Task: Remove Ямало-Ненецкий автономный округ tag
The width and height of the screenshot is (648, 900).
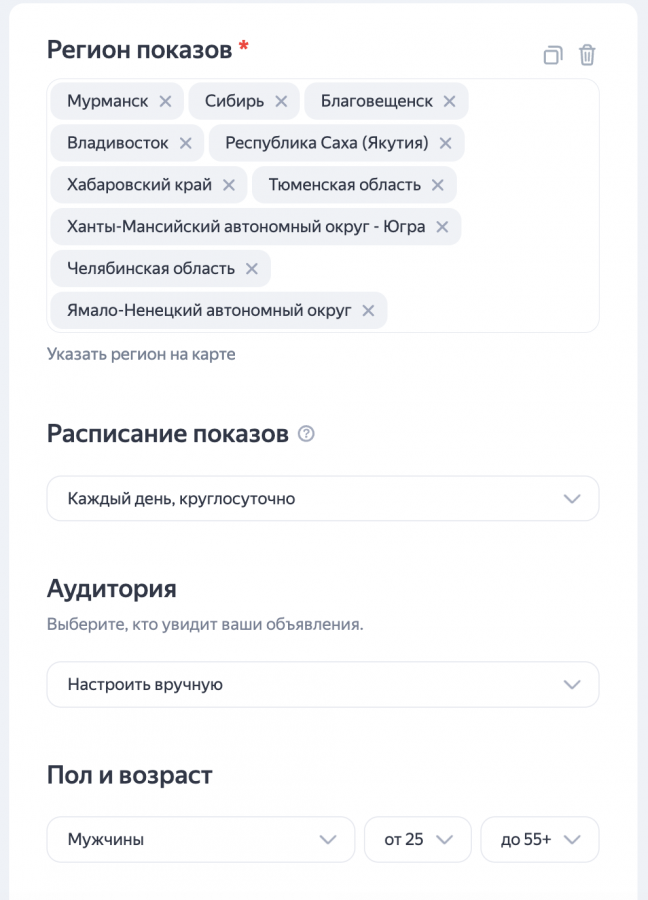Action: point(368,311)
